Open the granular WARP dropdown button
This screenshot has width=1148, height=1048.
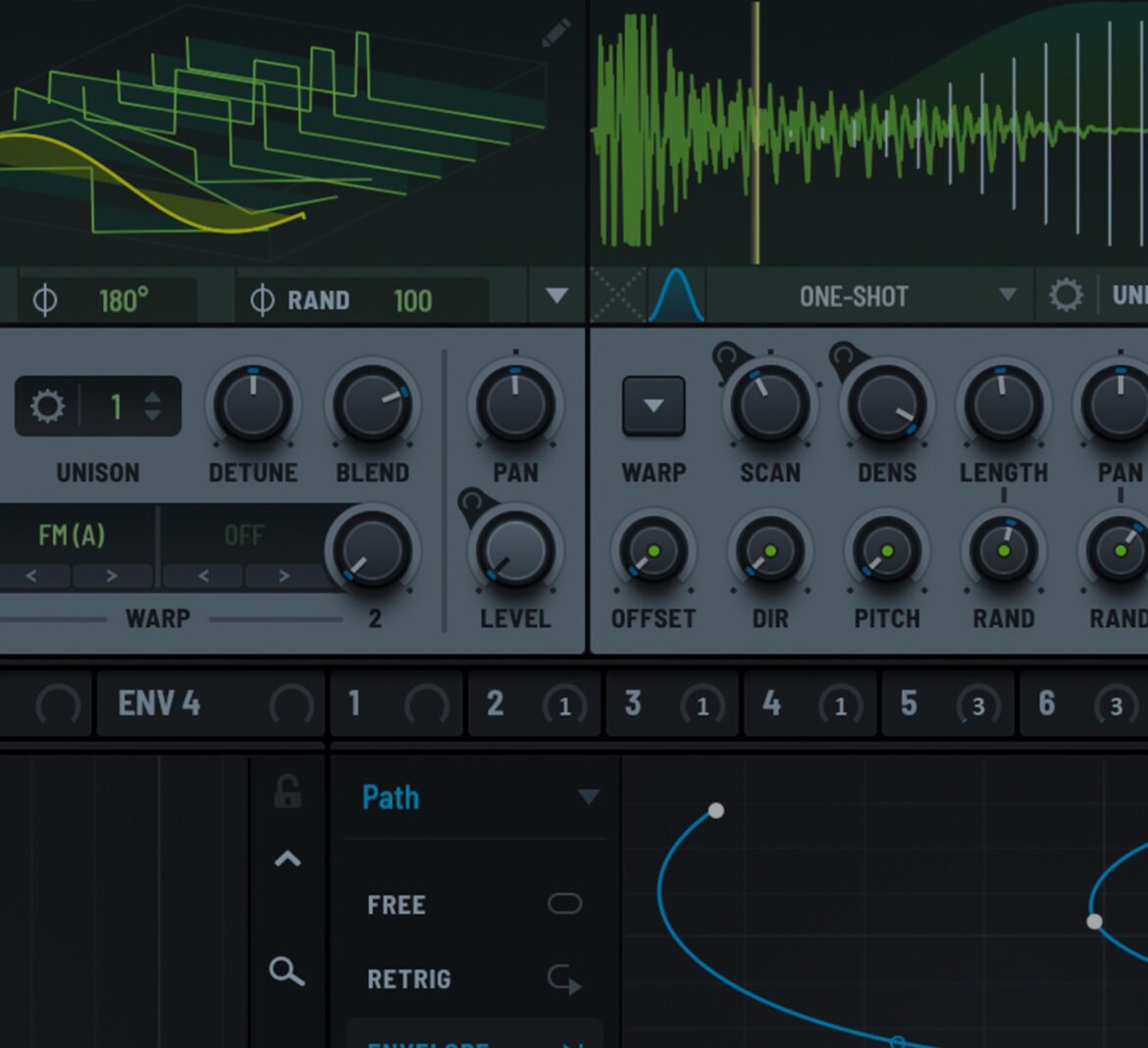click(653, 405)
